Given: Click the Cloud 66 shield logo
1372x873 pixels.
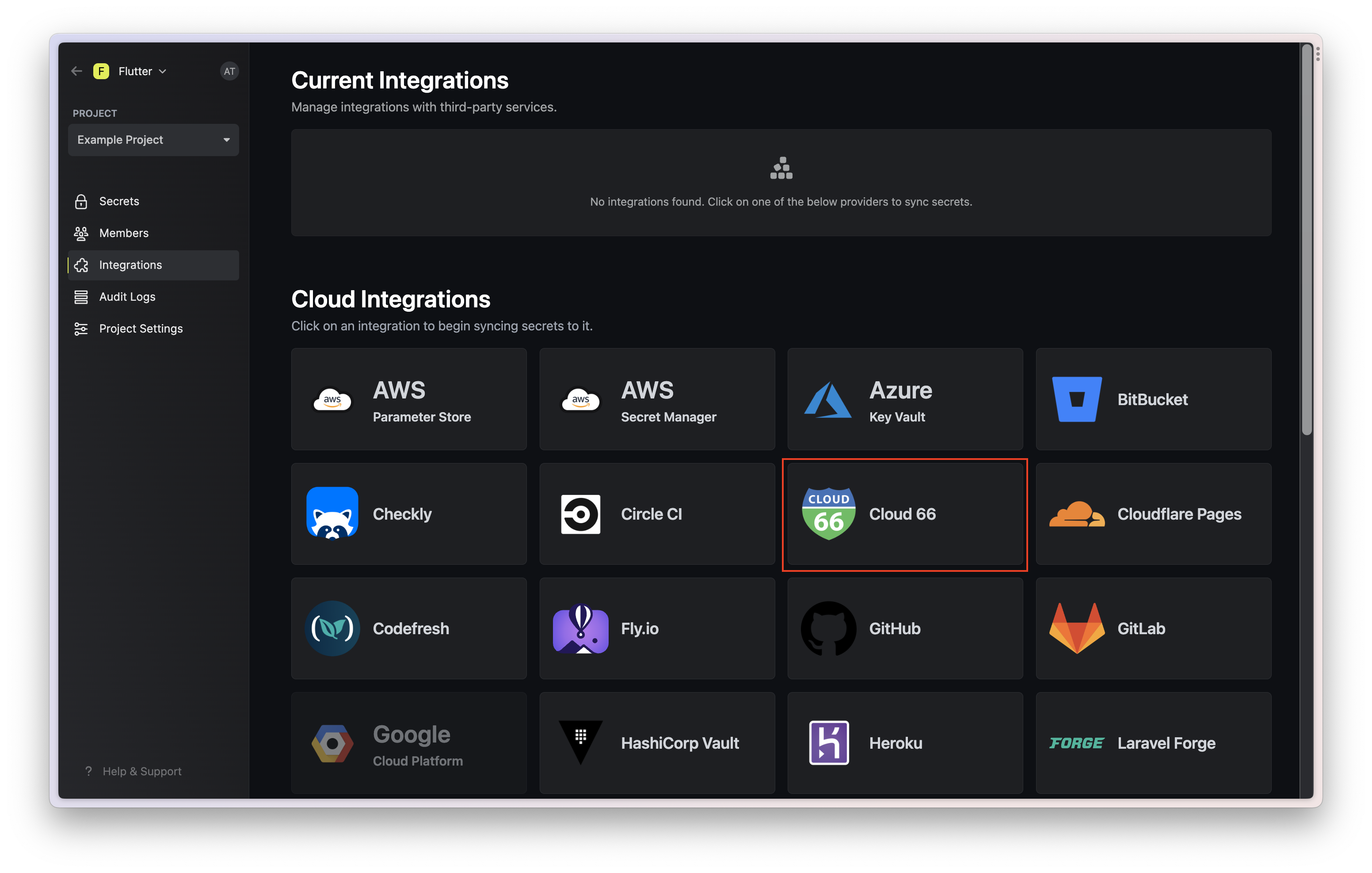Looking at the screenshot, I should click(828, 514).
